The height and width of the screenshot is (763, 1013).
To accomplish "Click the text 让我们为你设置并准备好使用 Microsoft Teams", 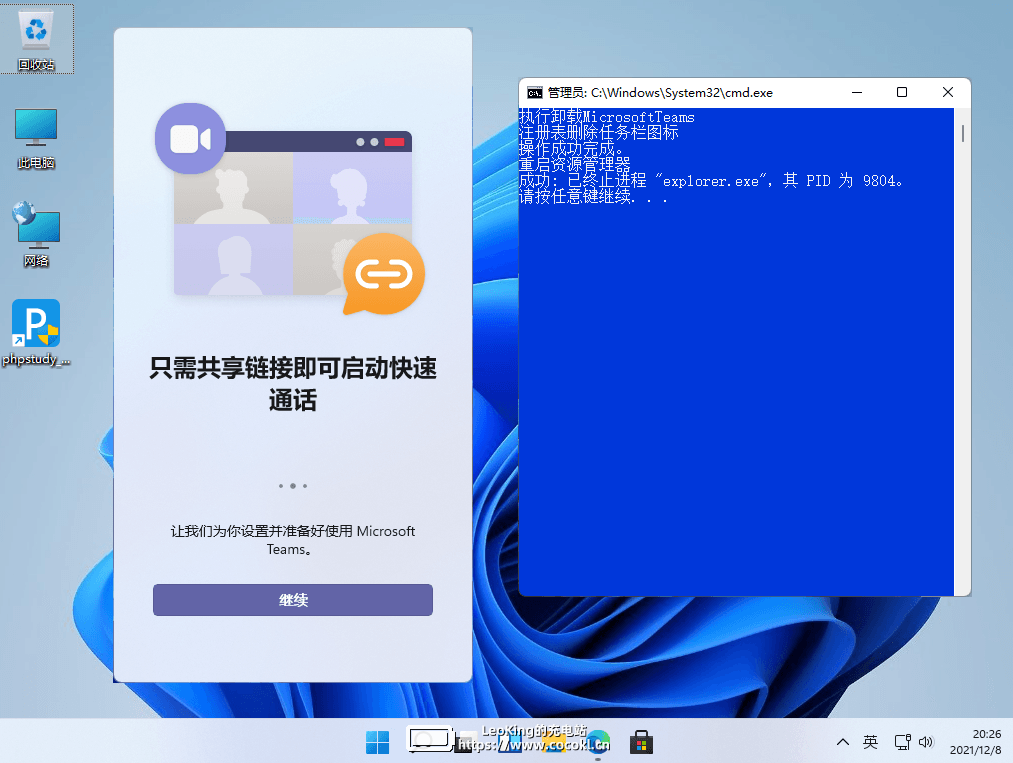I will [293, 540].
